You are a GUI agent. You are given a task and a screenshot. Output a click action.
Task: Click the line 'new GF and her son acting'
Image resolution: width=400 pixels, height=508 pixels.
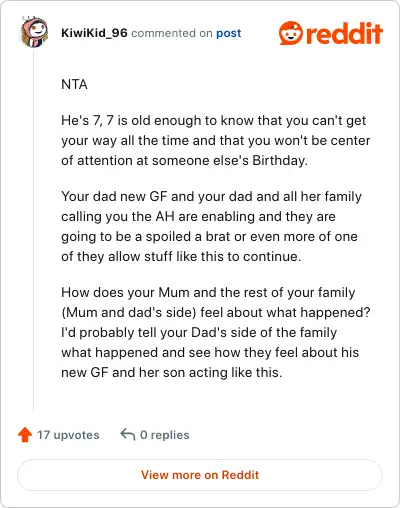point(172,372)
